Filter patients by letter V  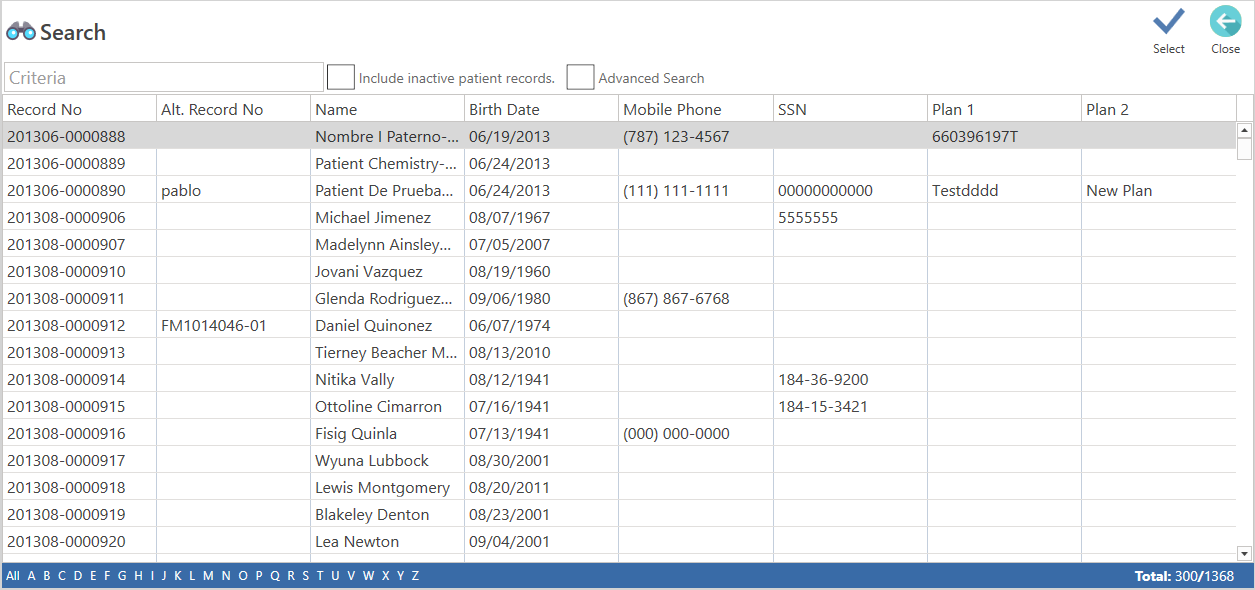pyautogui.click(x=351, y=576)
